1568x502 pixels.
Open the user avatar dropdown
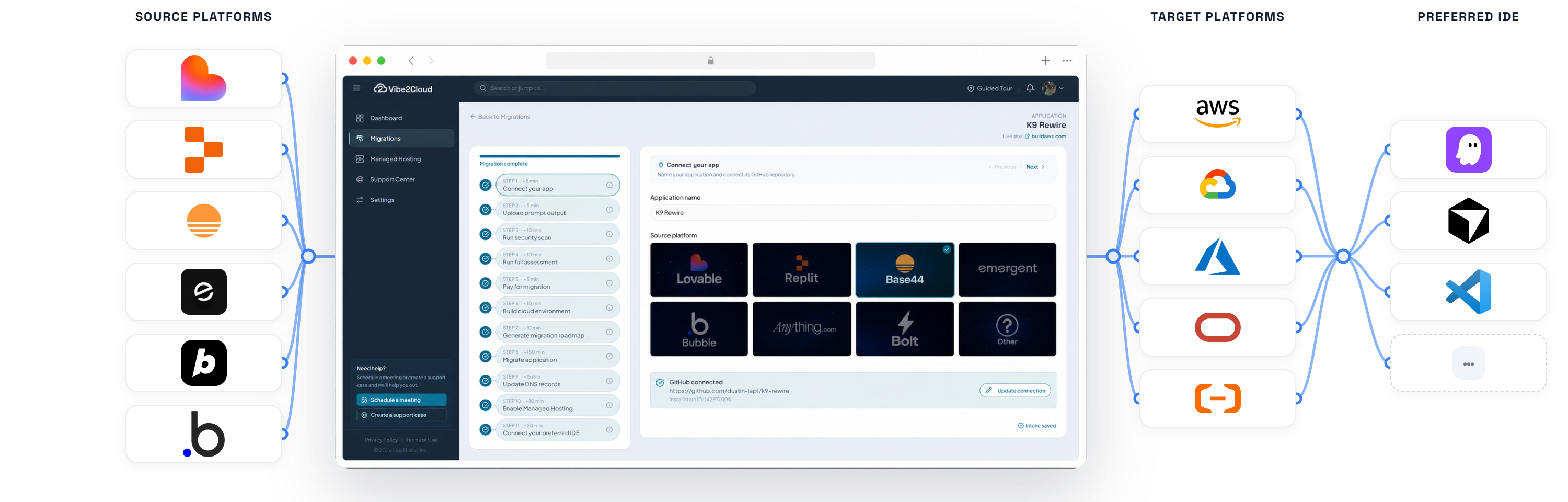(1053, 88)
